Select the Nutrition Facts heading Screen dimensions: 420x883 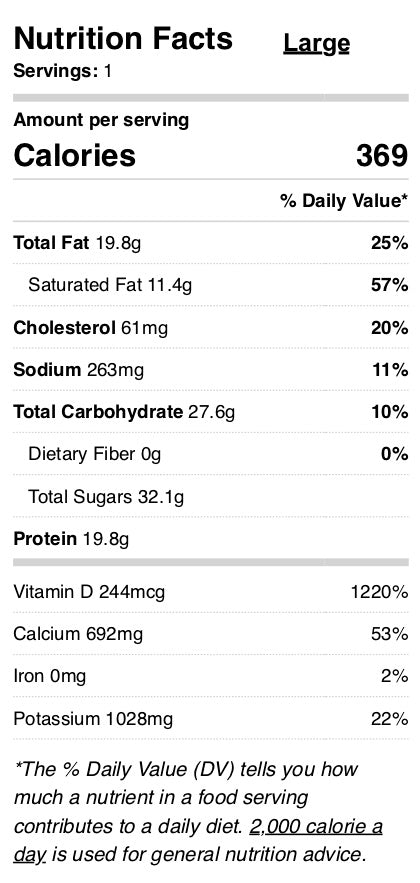point(123,38)
